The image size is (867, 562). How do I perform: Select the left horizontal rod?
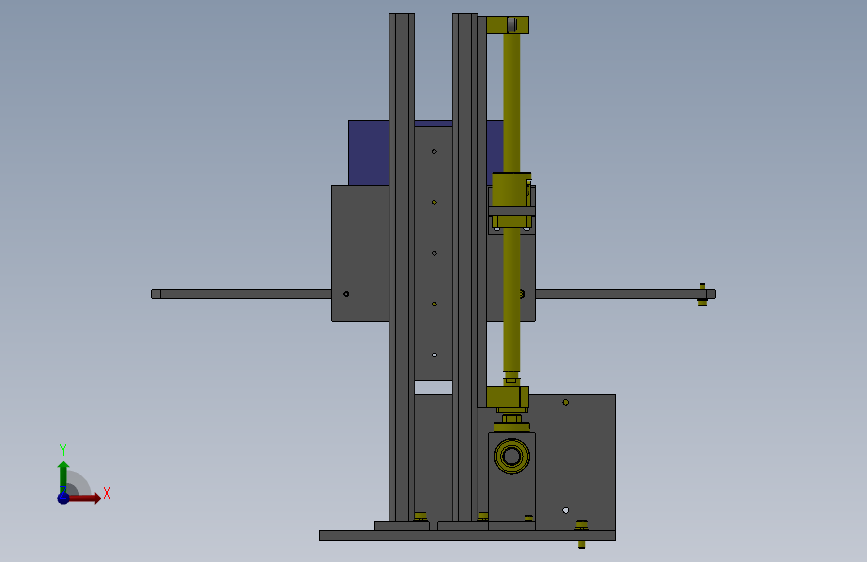[241, 294]
